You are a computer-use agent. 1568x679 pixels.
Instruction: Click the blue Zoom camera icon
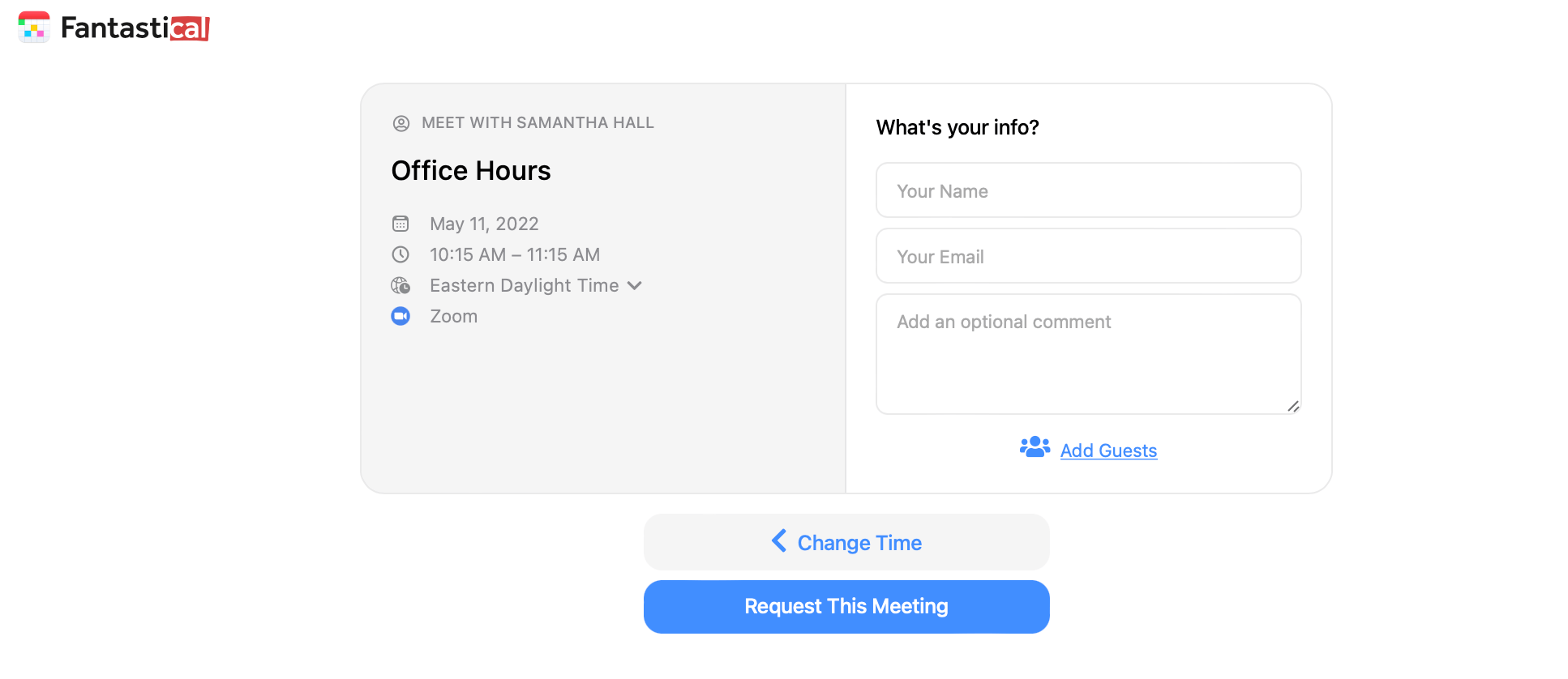coord(401,316)
